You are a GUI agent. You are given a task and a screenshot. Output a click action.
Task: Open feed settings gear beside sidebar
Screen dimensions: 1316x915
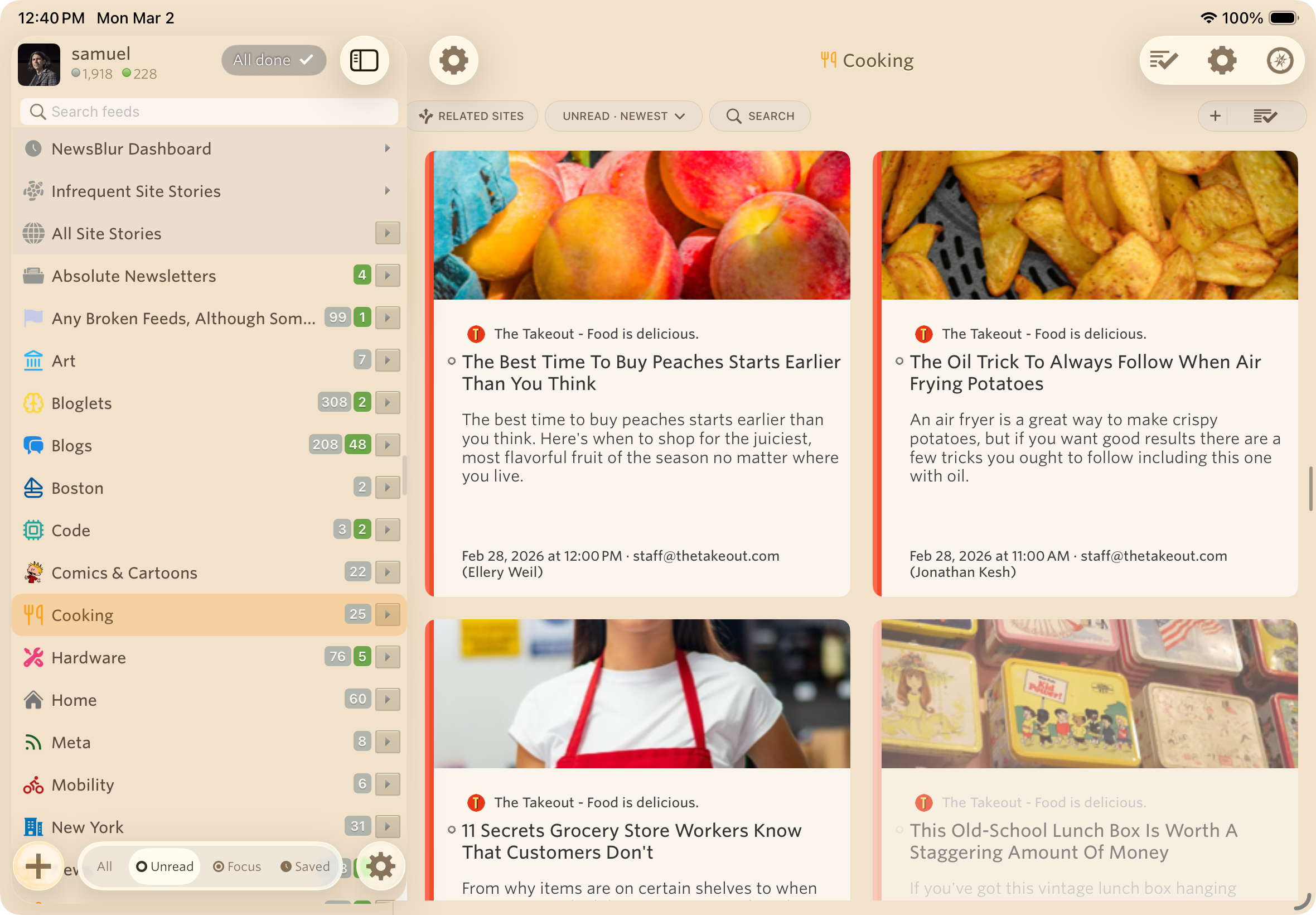(x=453, y=60)
